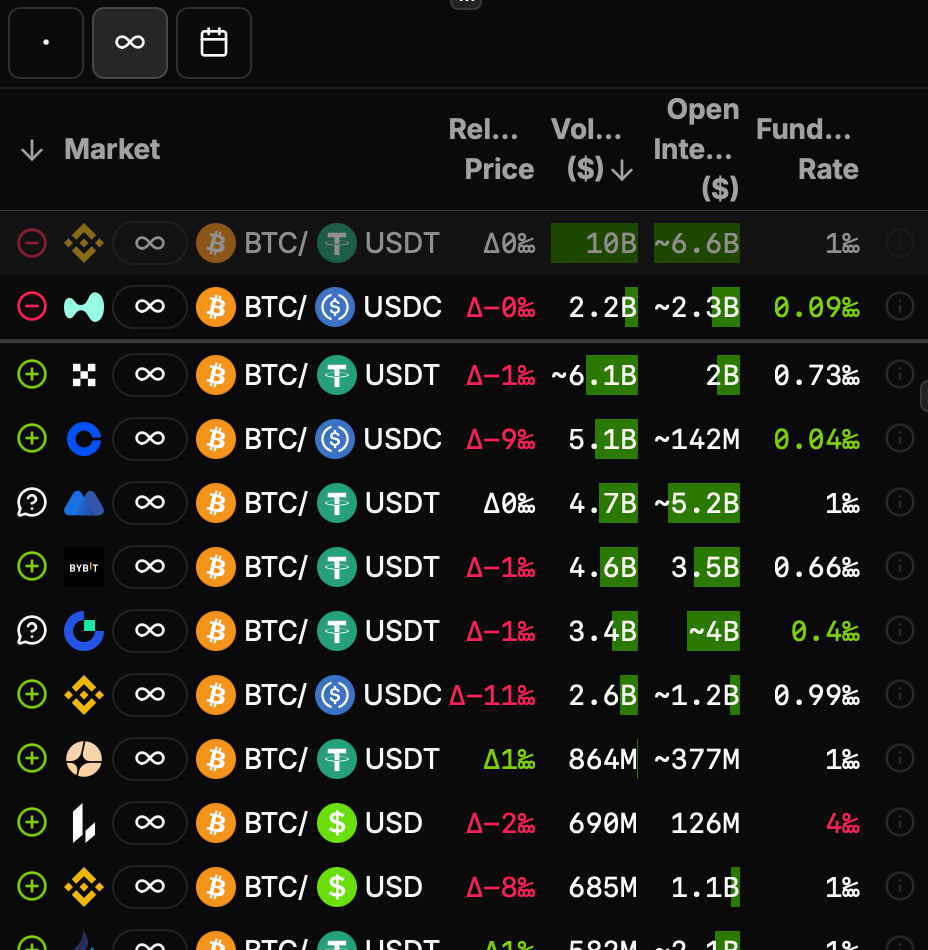The width and height of the screenshot is (928, 950).
Task: Click the sort arrow beside Market header
Action: (31, 150)
